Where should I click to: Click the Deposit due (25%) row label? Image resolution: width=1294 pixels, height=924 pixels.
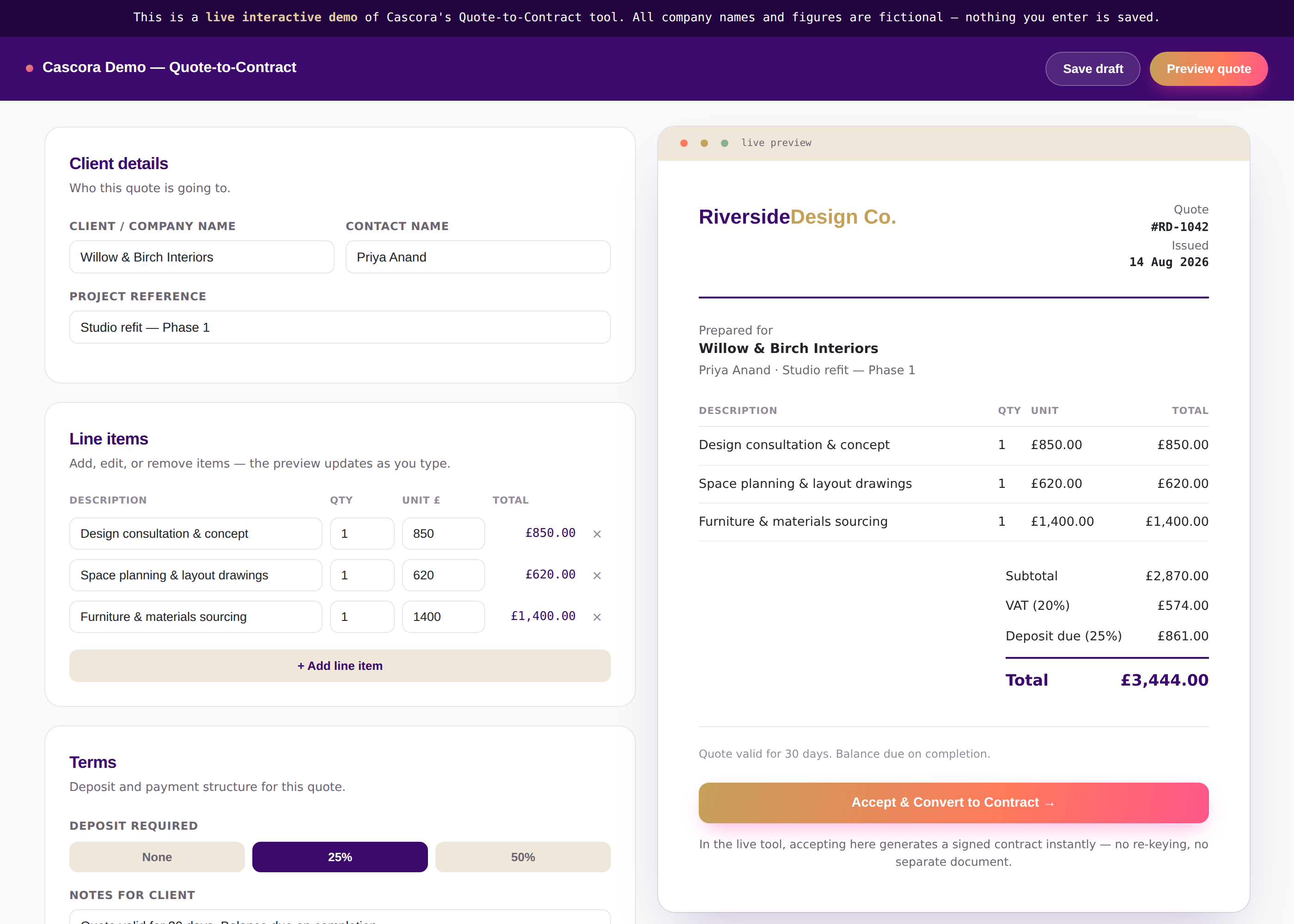click(1063, 636)
